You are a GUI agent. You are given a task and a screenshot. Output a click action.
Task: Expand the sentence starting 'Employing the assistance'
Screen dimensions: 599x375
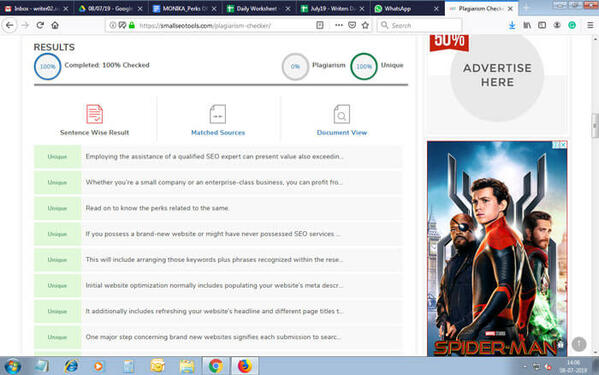coord(218,157)
